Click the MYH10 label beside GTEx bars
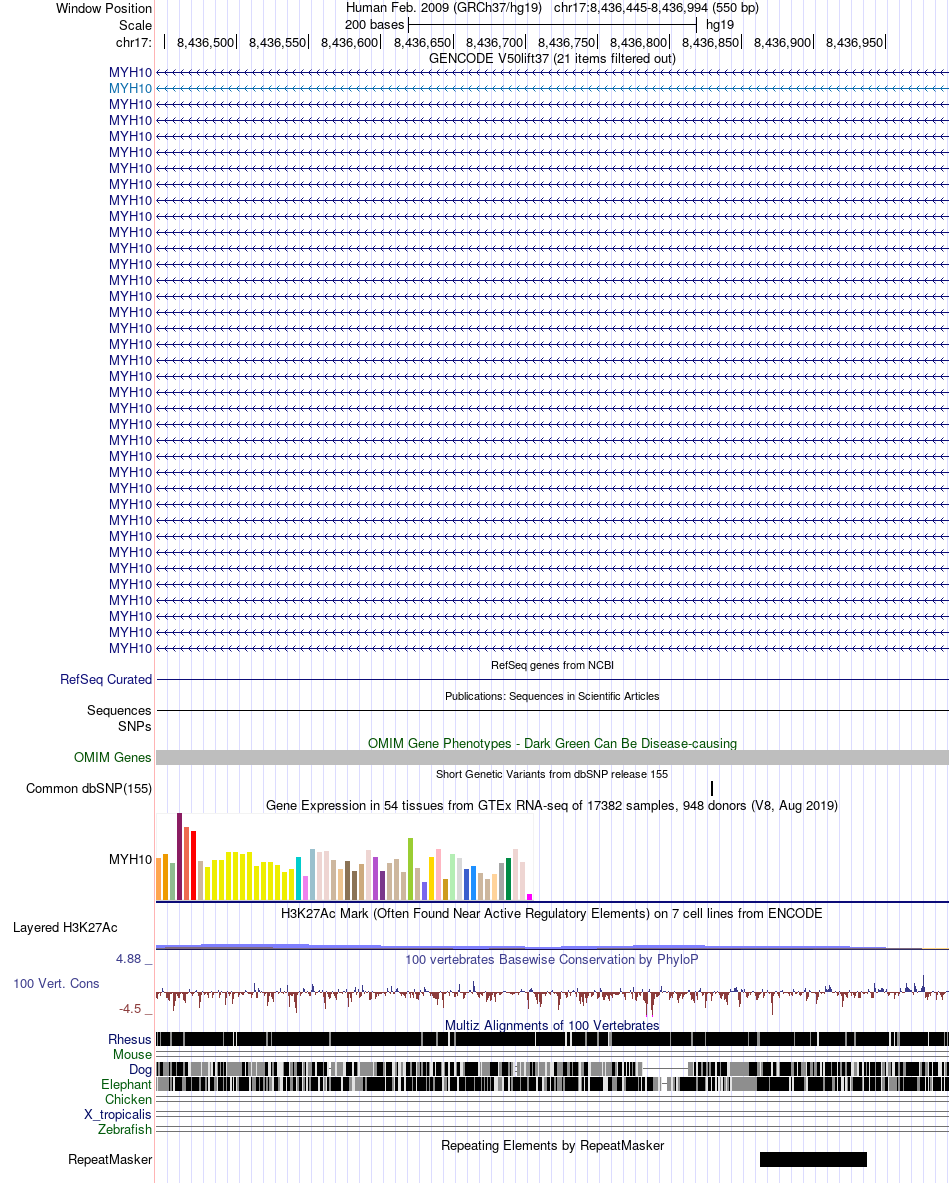The height and width of the screenshot is (1183, 950). click(130, 859)
